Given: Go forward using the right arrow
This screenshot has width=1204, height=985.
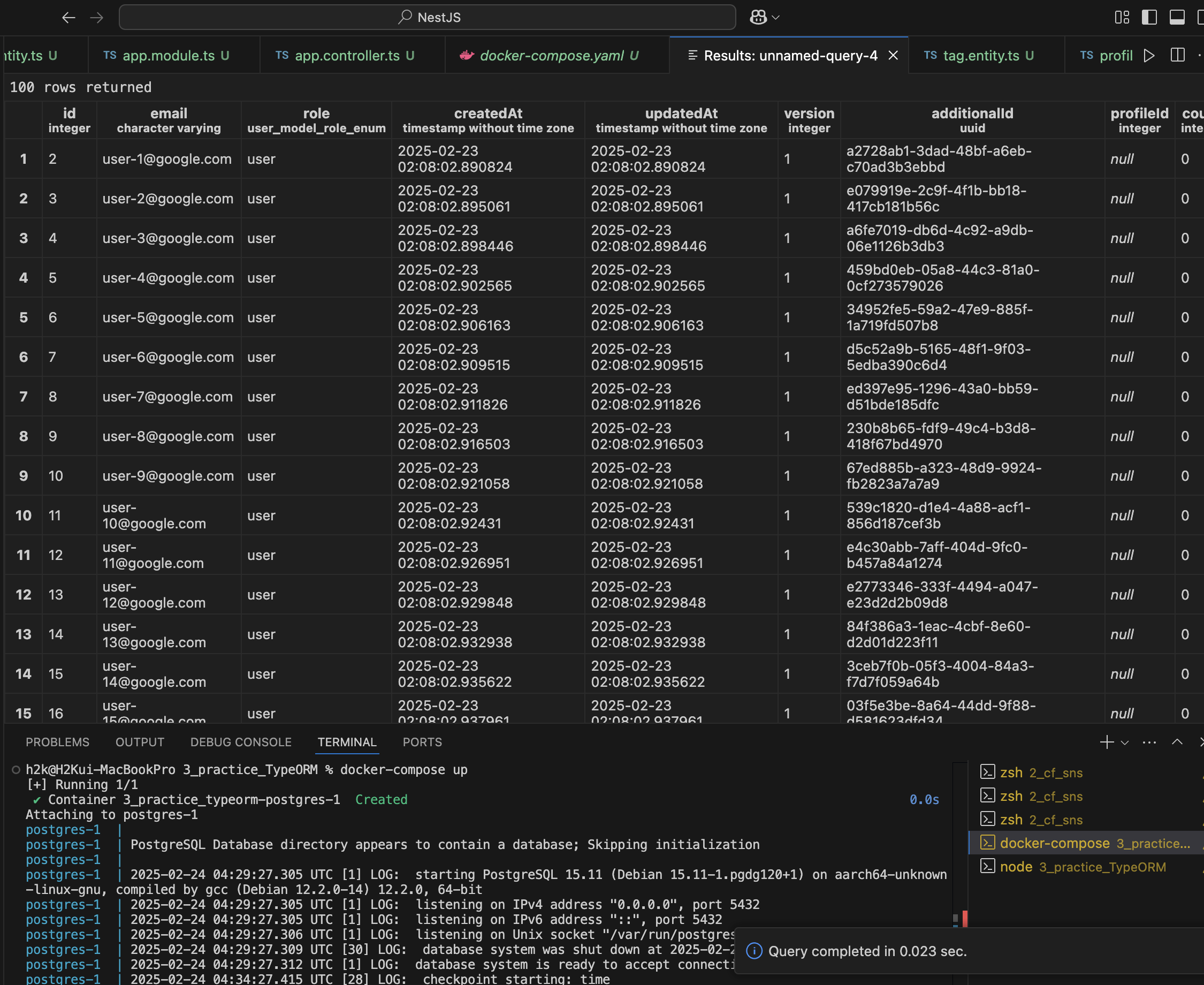Looking at the screenshot, I should 97,18.
